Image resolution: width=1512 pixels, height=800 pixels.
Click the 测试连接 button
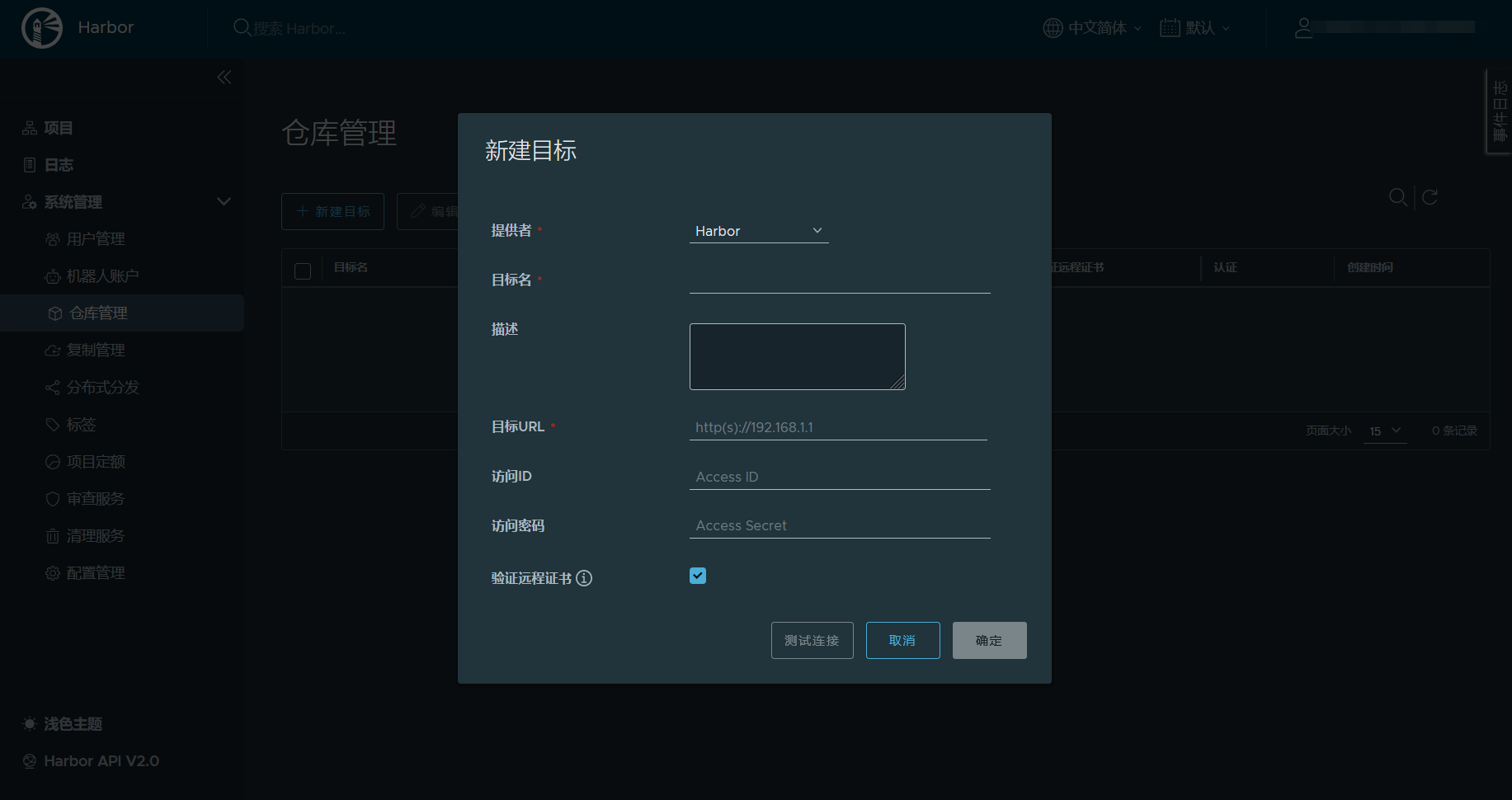click(x=813, y=641)
